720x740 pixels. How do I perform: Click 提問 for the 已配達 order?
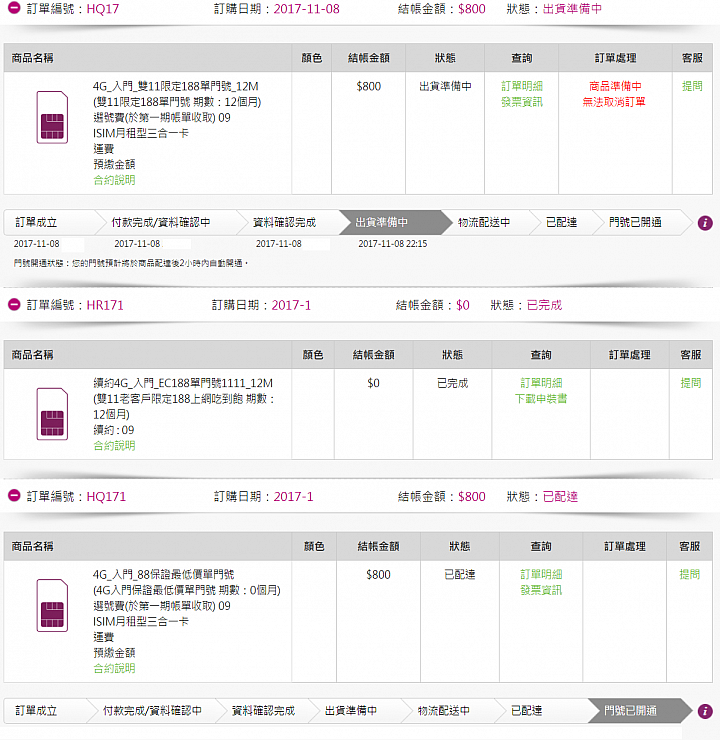coord(690,575)
